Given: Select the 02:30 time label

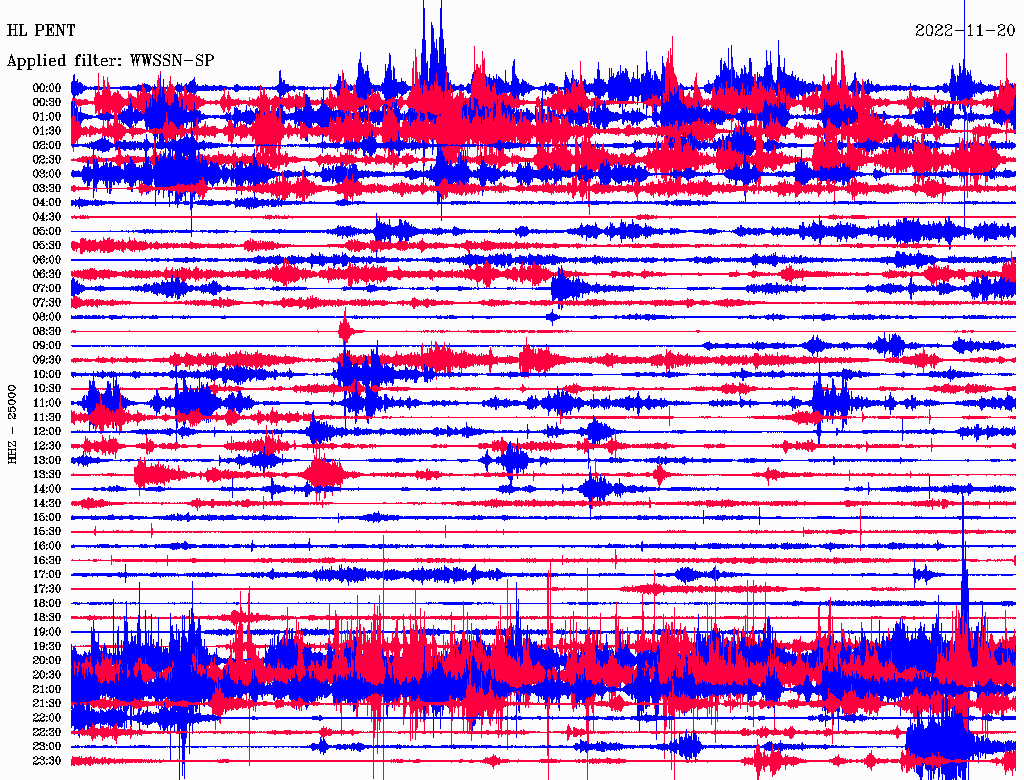Looking at the screenshot, I should point(47,159).
